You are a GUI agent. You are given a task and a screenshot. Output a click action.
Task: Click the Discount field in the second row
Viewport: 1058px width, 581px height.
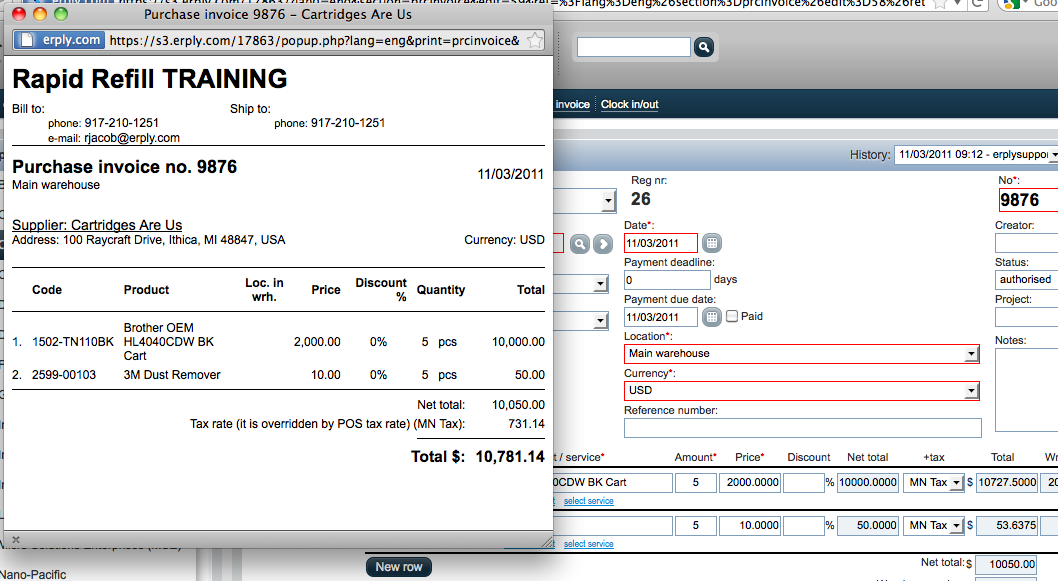click(804, 526)
